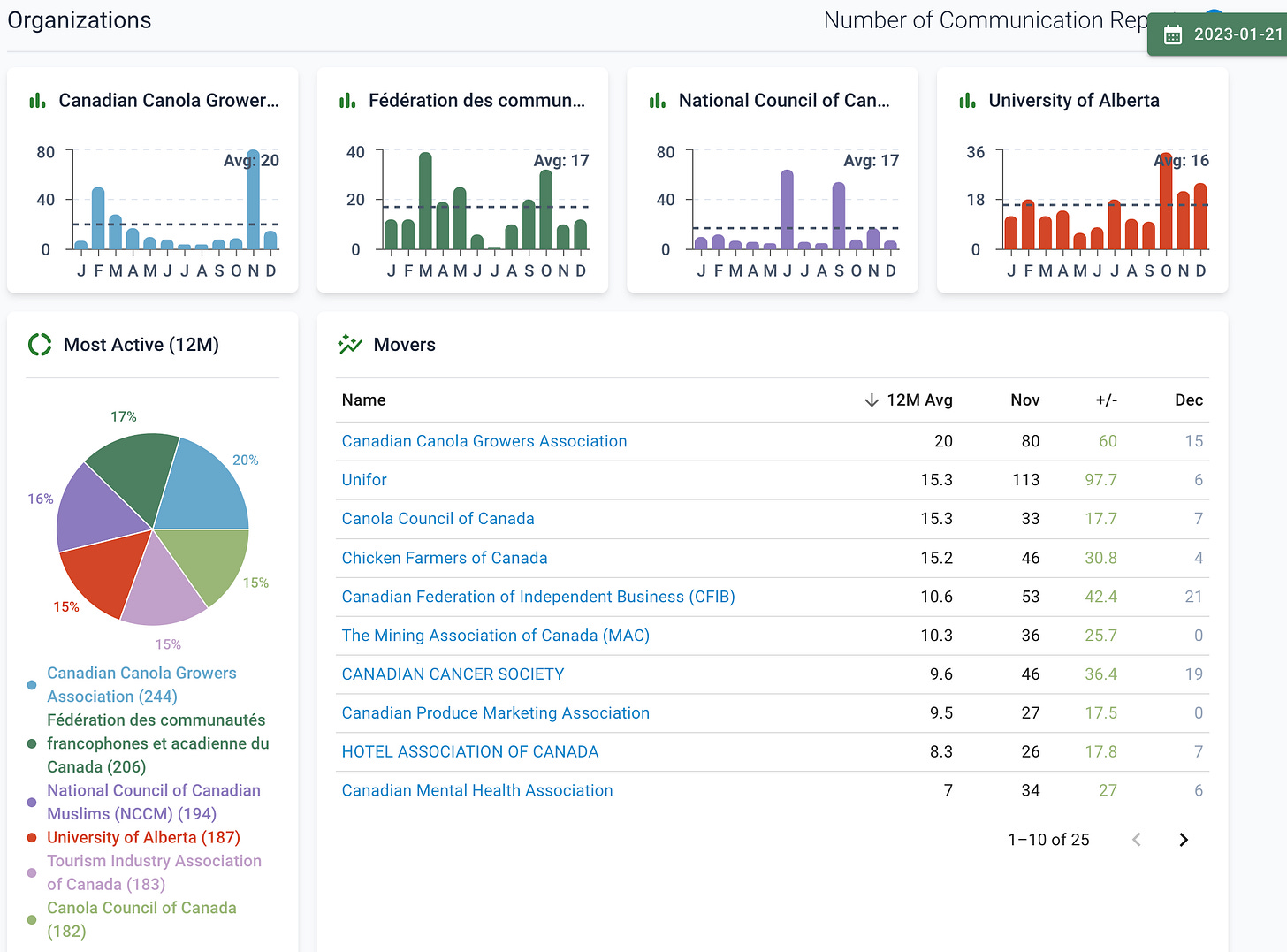Click the sort arrow next to 12M Avg

[872, 400]
